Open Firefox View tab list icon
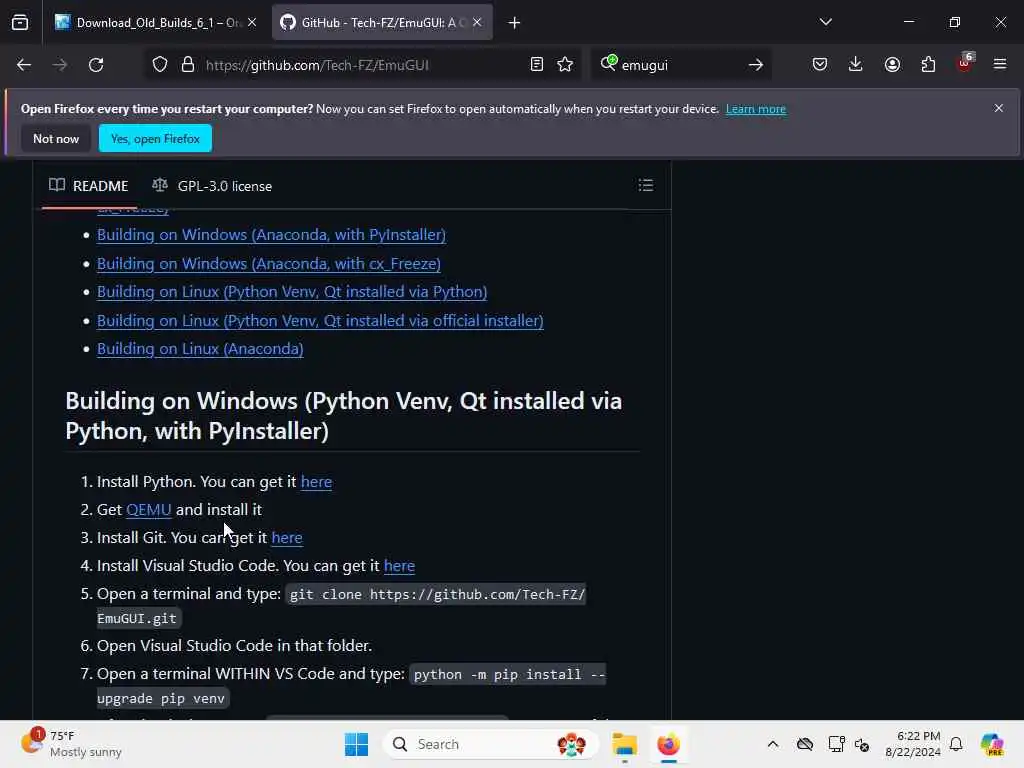Viewport: 1024px width, 768px height. click(x=20, y=23)
